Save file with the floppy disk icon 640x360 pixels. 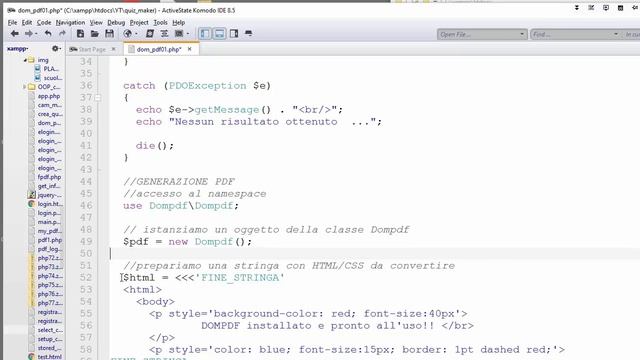[x=109, y=34]
